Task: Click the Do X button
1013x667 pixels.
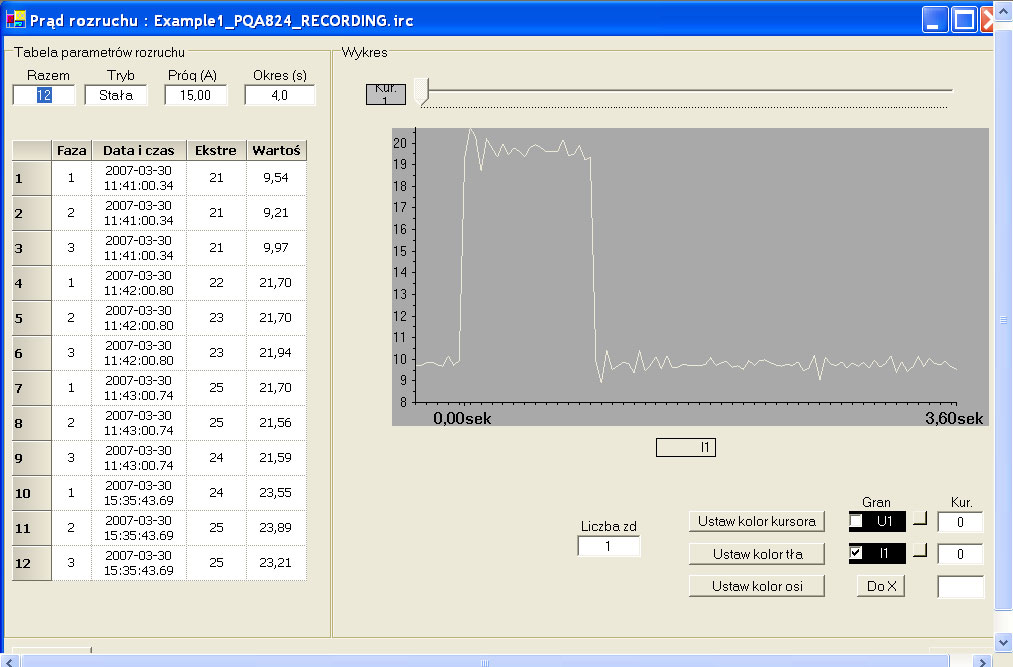Action: (881, 587)
